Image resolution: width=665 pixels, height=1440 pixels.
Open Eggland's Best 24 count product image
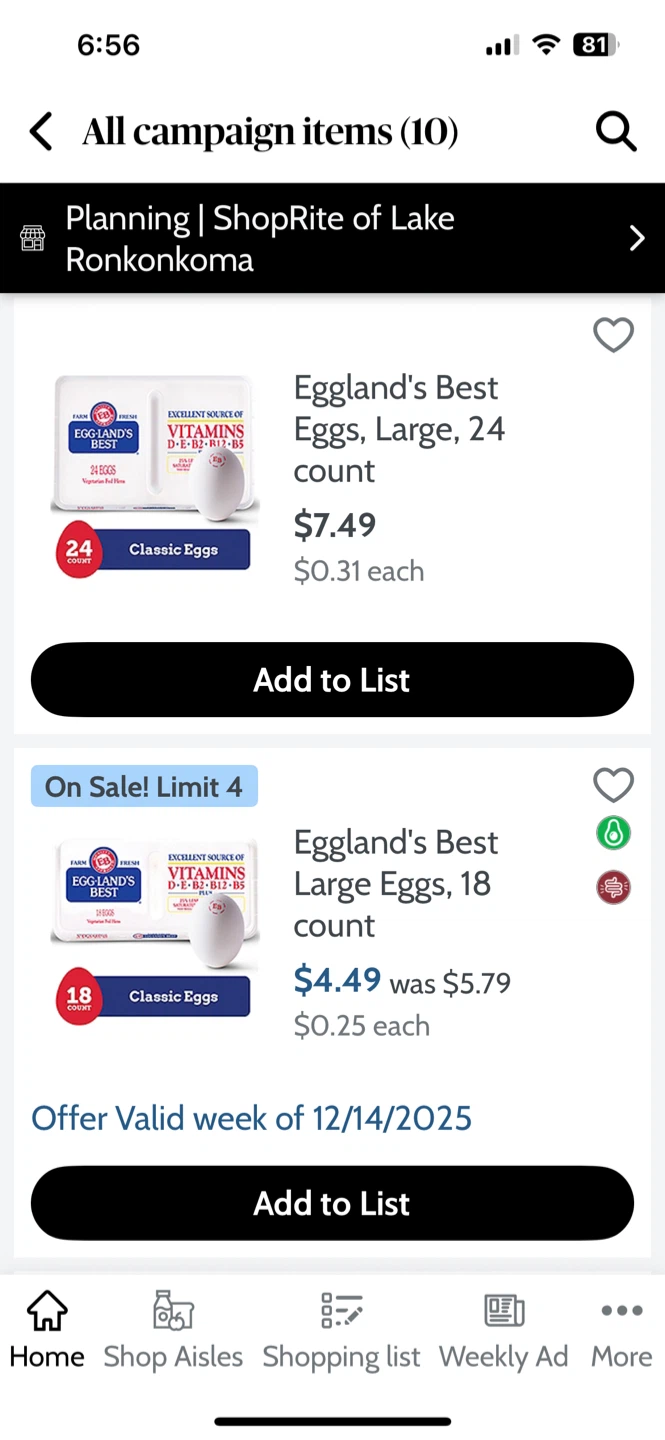[x=154, y=475]
